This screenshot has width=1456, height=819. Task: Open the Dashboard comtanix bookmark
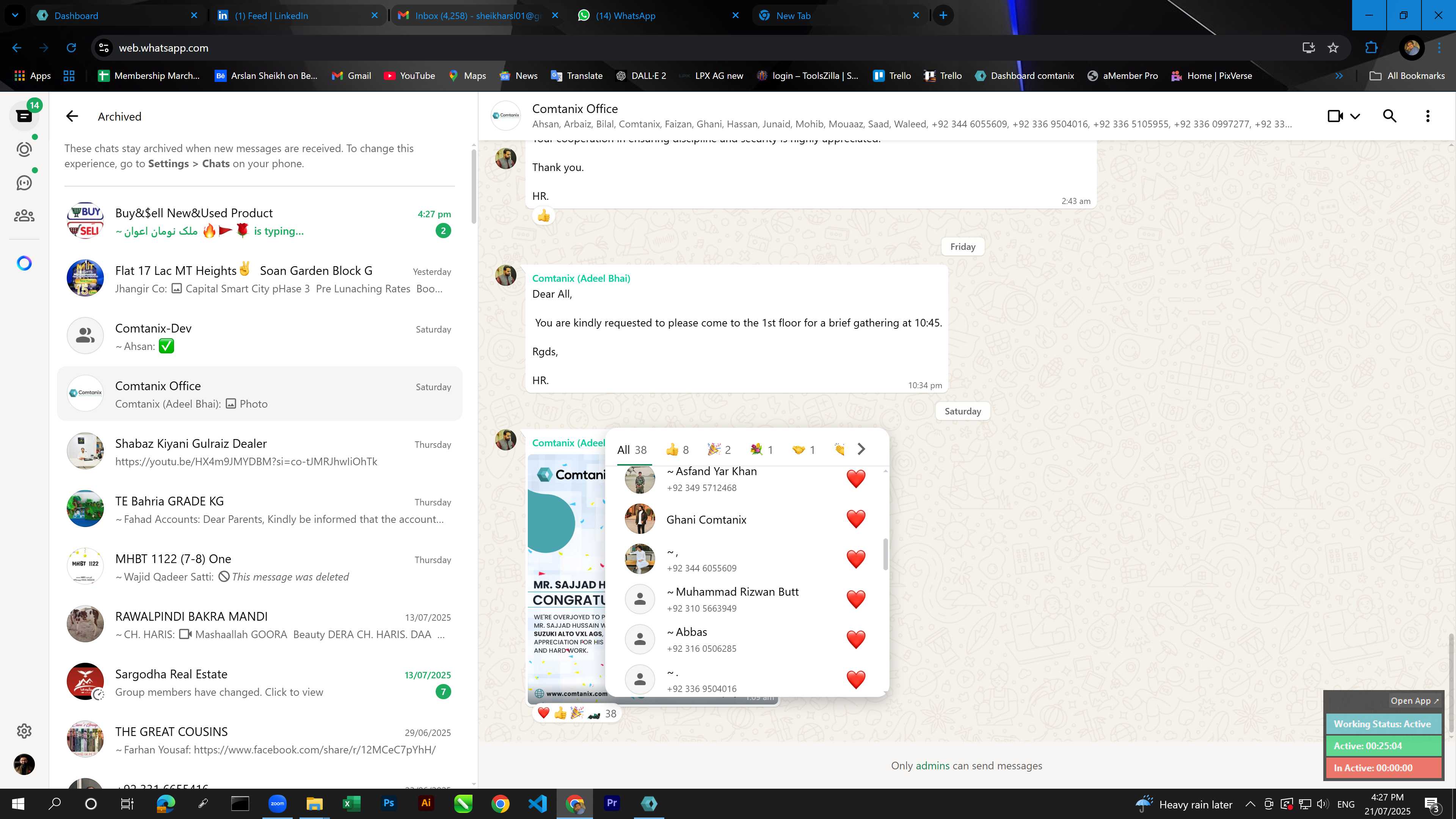[x=1024, y=76]
